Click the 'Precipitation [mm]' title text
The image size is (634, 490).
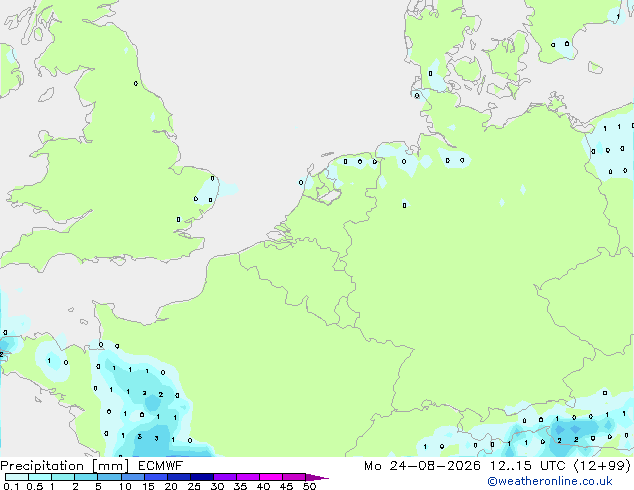click(65, 466)
